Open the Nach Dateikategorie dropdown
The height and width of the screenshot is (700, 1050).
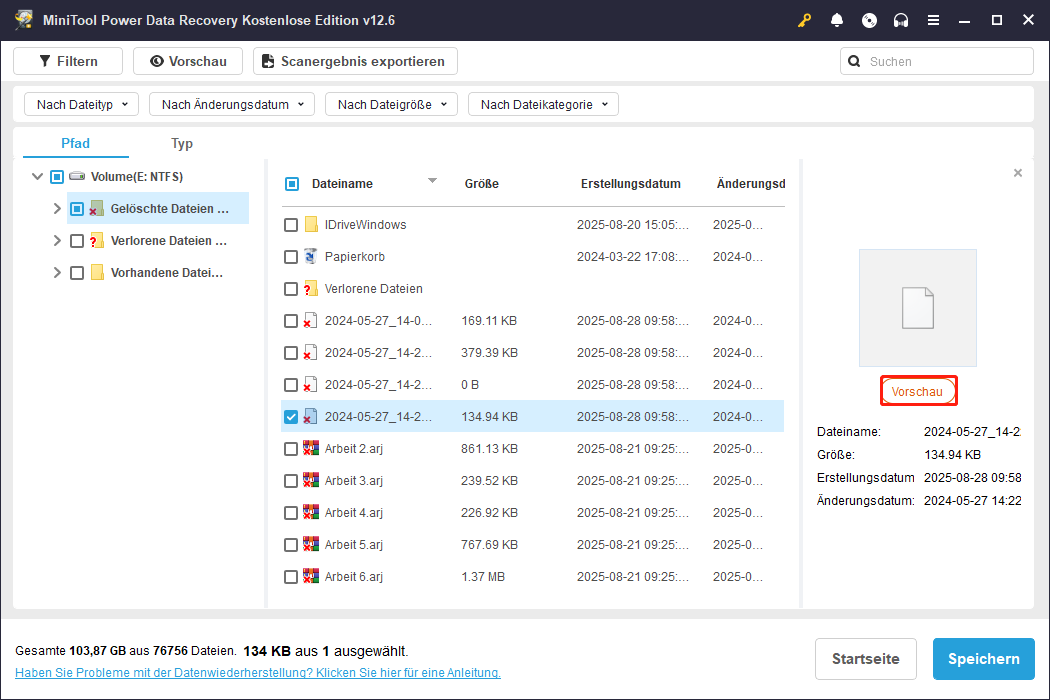pyautogui.click(x=543, y=104)
